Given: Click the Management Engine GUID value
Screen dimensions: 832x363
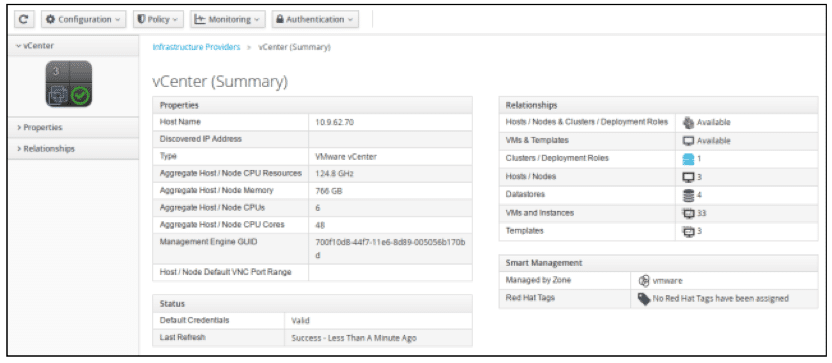Looking at the screenshot, I should click(391, 248).
